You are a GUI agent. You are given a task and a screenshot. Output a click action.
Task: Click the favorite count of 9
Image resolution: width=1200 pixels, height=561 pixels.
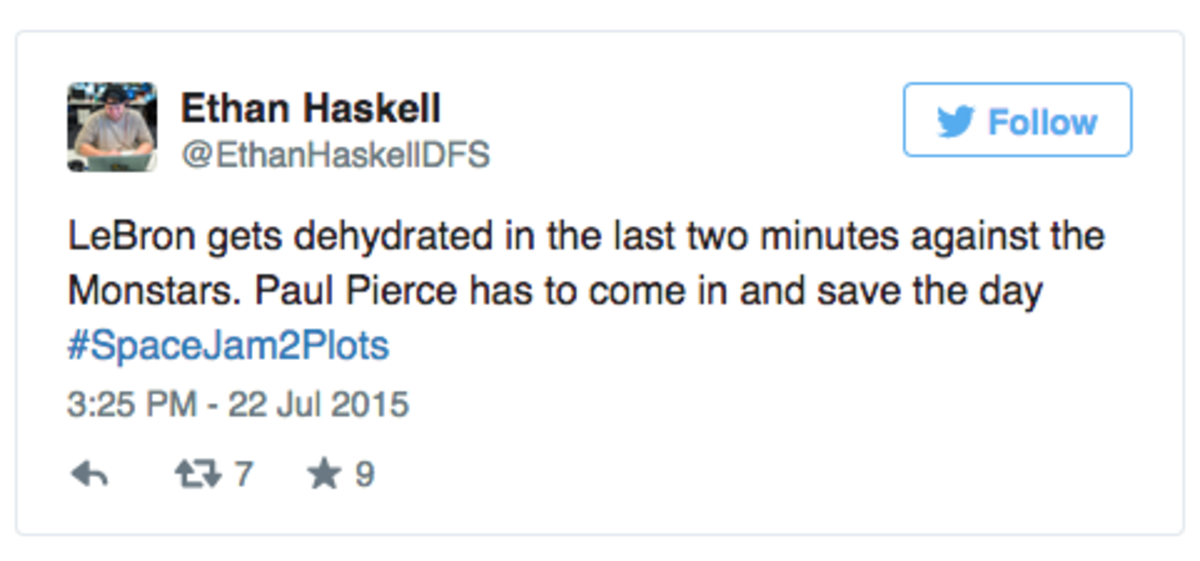[x=364, y=474]
